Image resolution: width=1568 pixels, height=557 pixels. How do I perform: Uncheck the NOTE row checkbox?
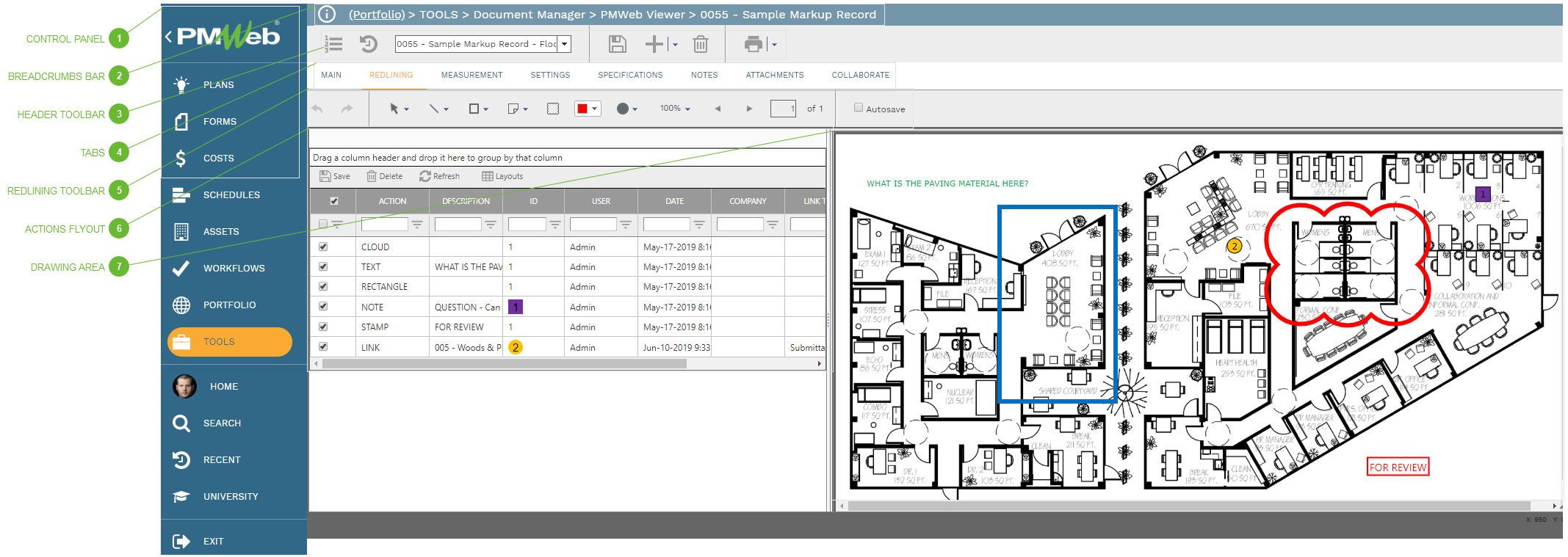click(323, 306)
